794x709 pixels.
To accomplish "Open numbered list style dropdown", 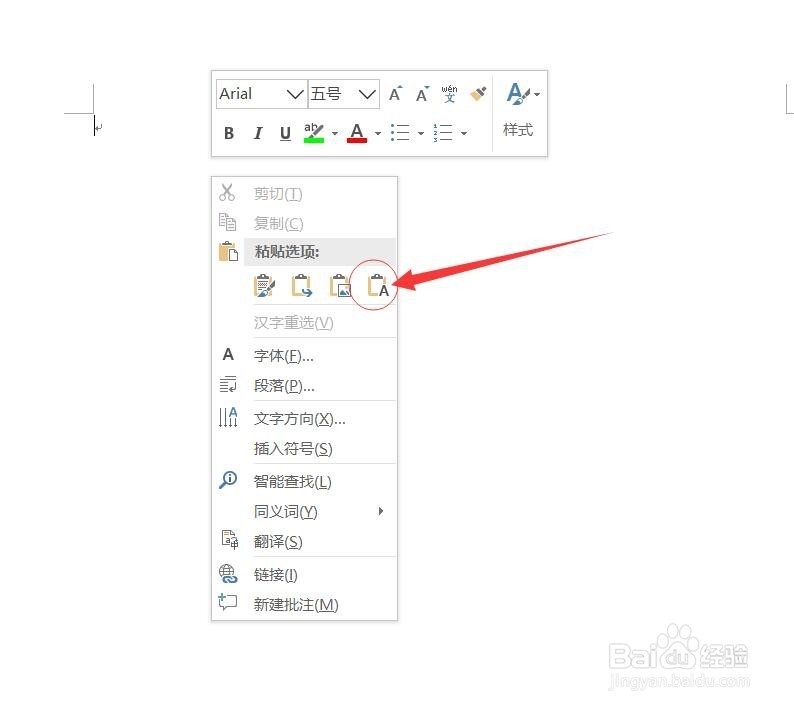I will coord(464,134).
